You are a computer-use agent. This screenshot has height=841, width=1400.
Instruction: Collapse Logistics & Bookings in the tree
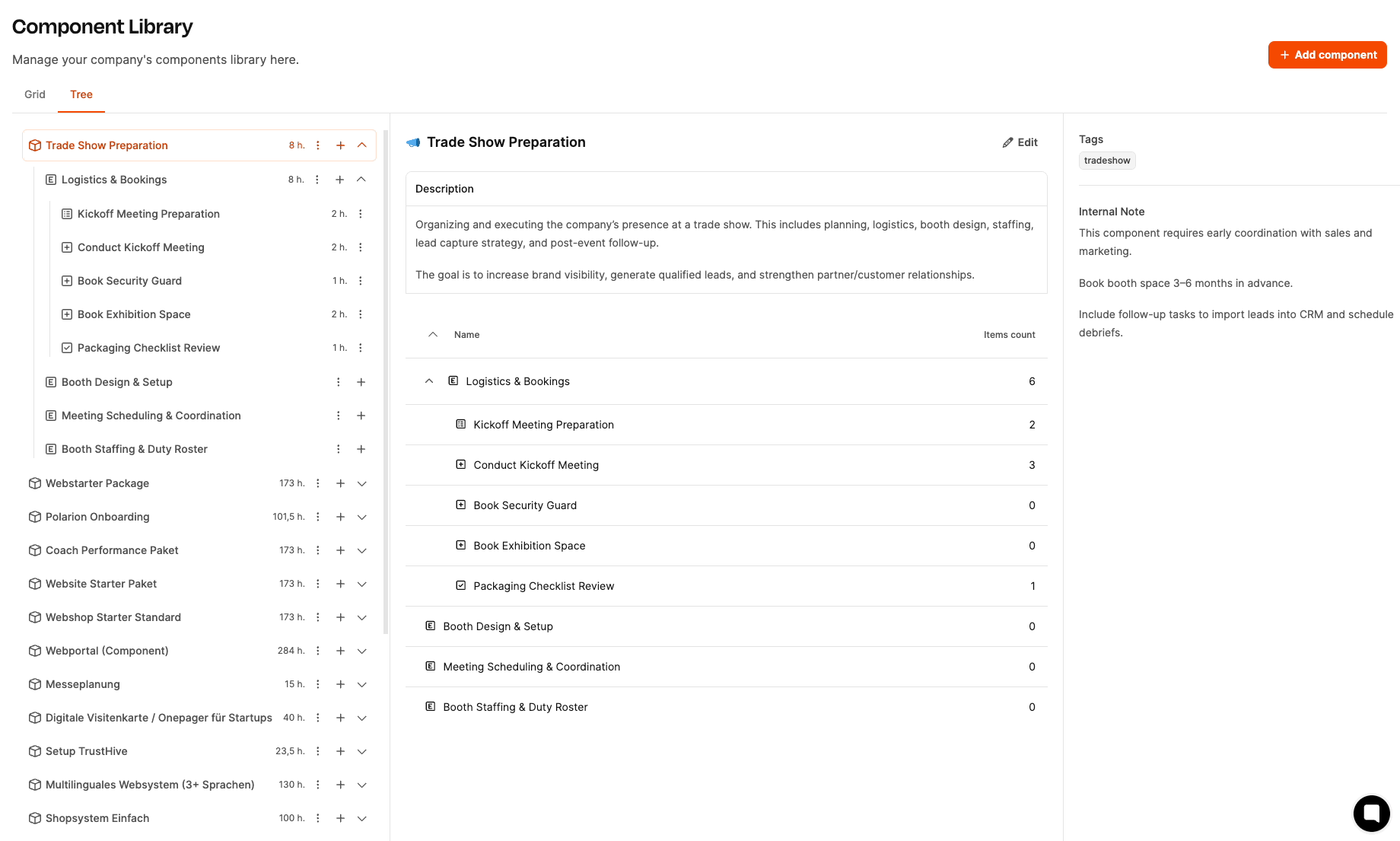361,180
